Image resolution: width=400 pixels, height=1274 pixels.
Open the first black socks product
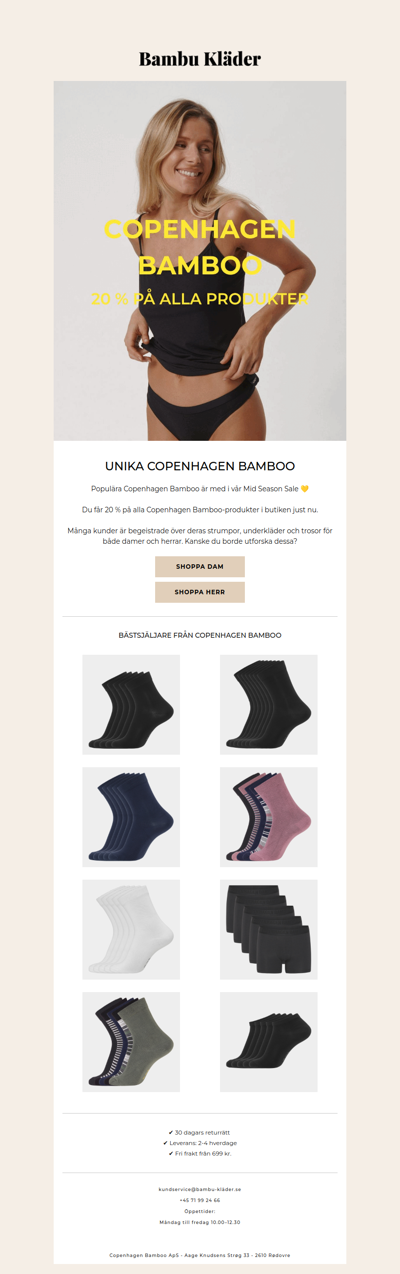click(x=131, y=705)
